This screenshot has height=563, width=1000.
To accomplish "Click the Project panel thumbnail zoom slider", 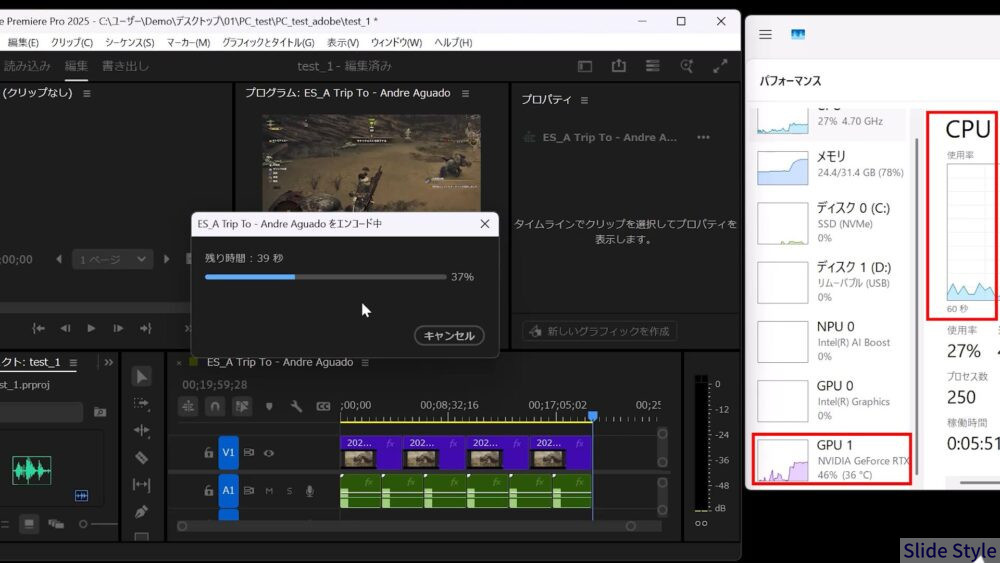I will (x=99, y=524).
